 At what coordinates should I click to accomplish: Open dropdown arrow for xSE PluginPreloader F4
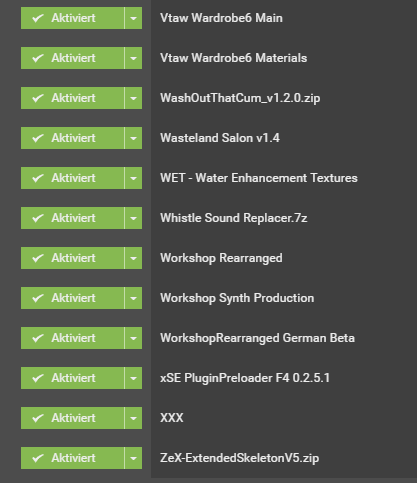133,378
